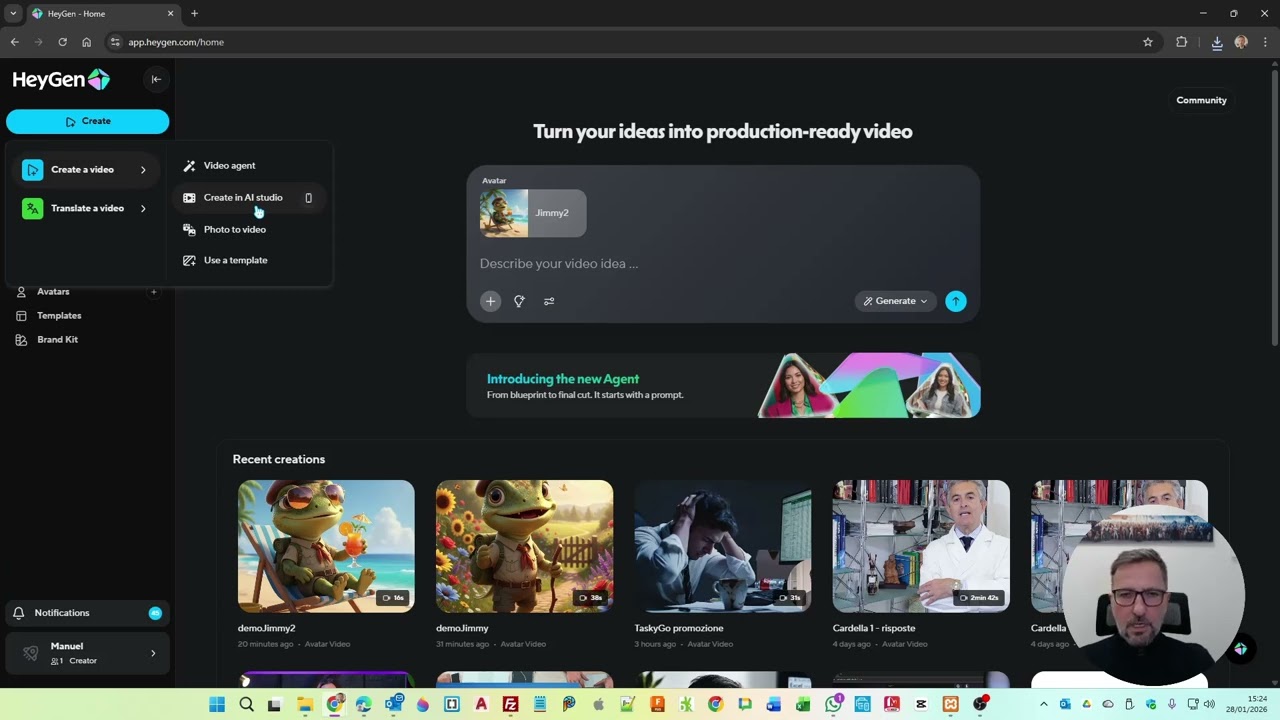Go to browser home page
This screenshot has width=1280, height=720.
point(86,42)
